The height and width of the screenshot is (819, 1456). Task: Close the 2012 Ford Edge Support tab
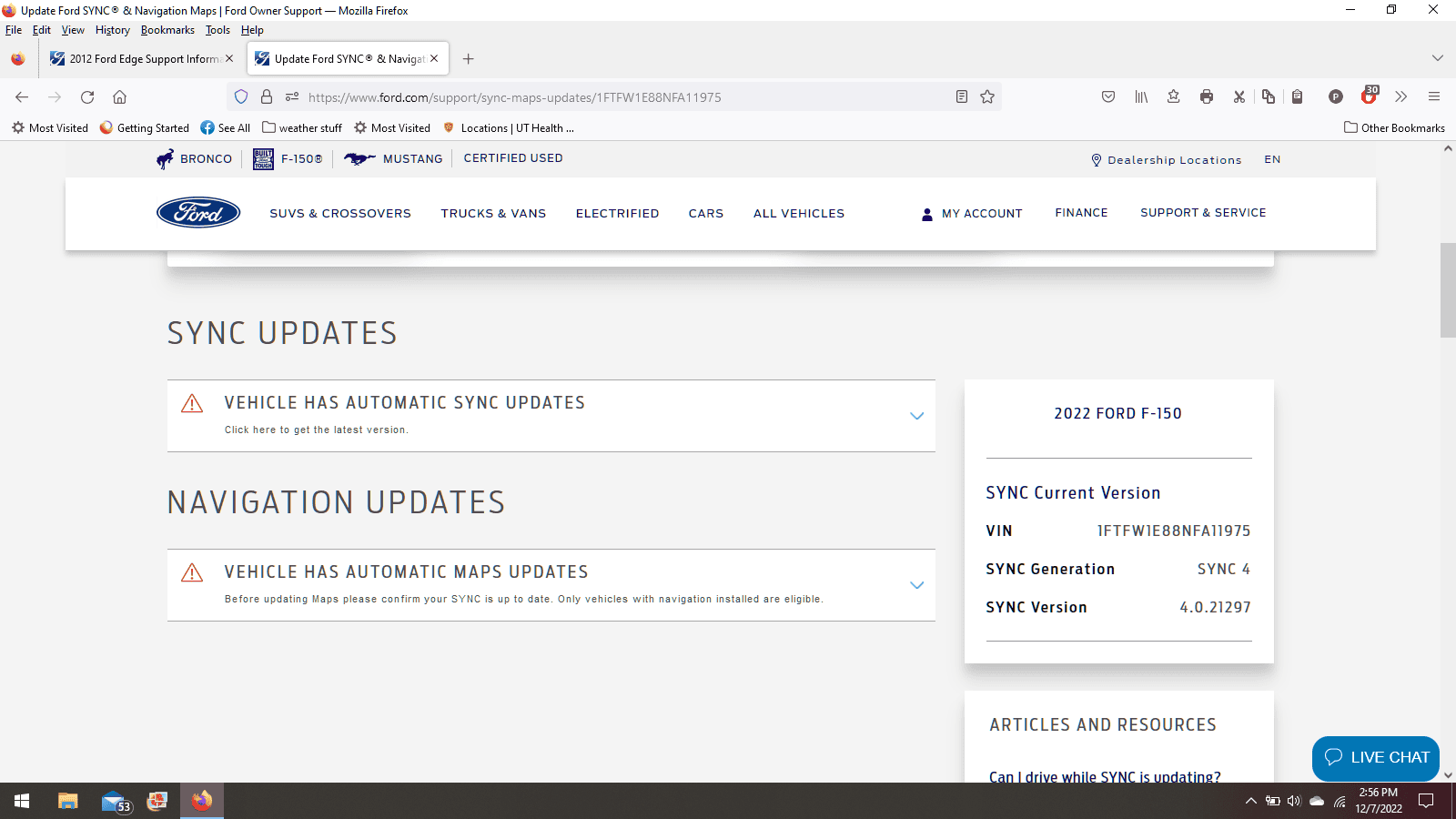coord(229,58)
